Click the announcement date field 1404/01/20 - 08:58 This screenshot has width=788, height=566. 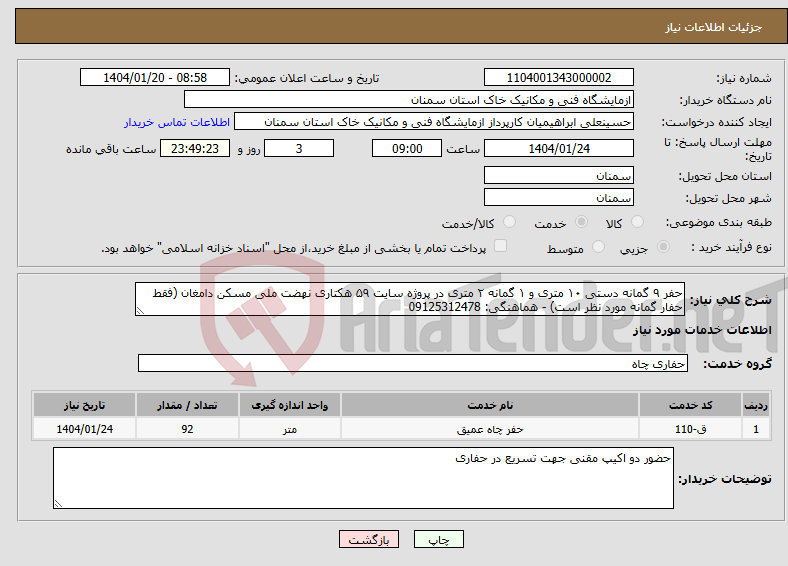pos(155,77)
